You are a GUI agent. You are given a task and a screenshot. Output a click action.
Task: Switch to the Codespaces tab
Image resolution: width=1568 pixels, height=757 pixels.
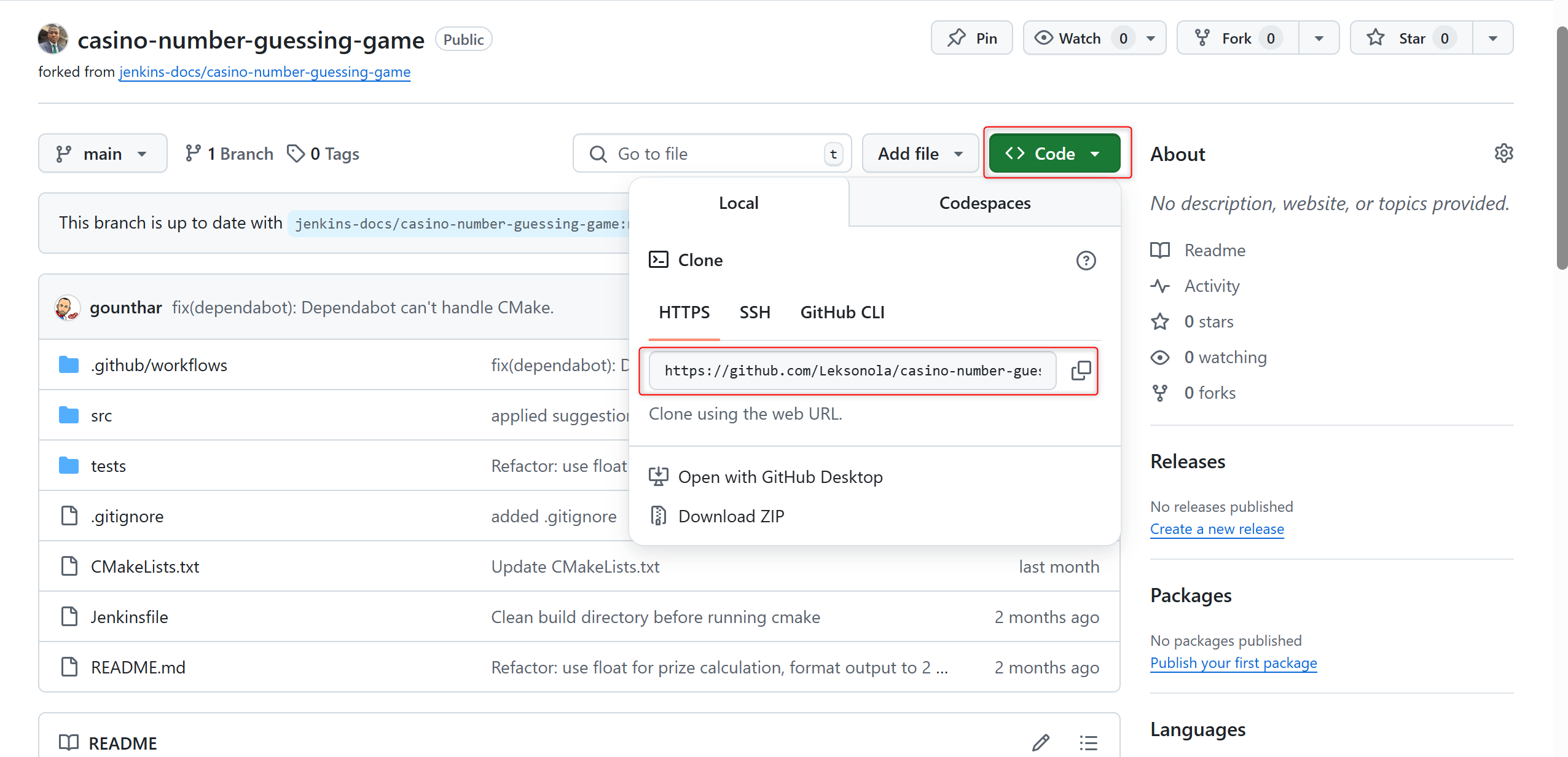tap(985, 203)
